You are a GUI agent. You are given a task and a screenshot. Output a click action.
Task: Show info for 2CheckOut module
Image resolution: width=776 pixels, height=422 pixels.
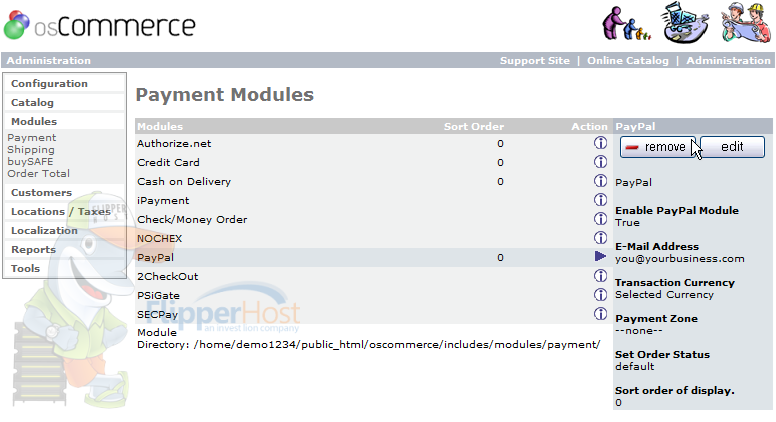(x=600, y=276)
